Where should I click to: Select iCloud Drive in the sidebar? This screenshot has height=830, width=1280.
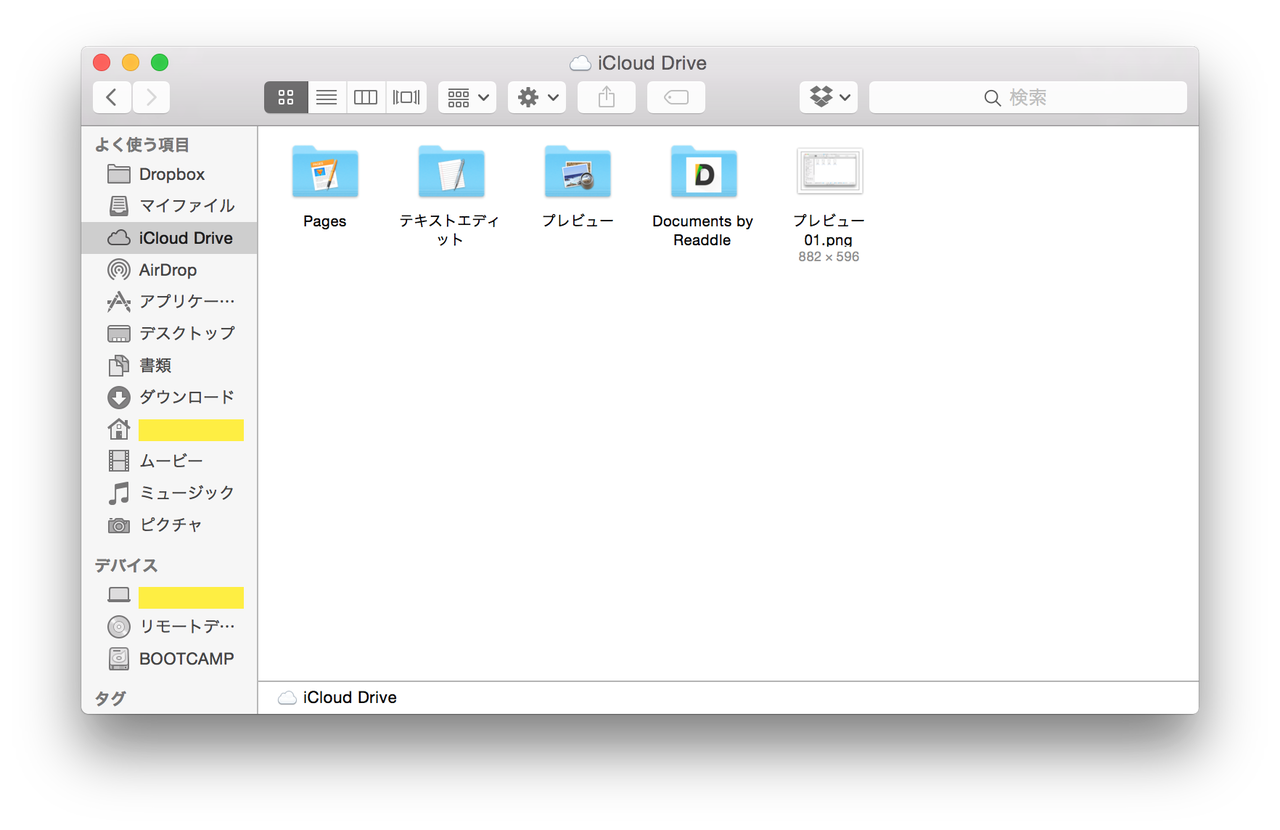pyautogui.click(x=170, y=238)
